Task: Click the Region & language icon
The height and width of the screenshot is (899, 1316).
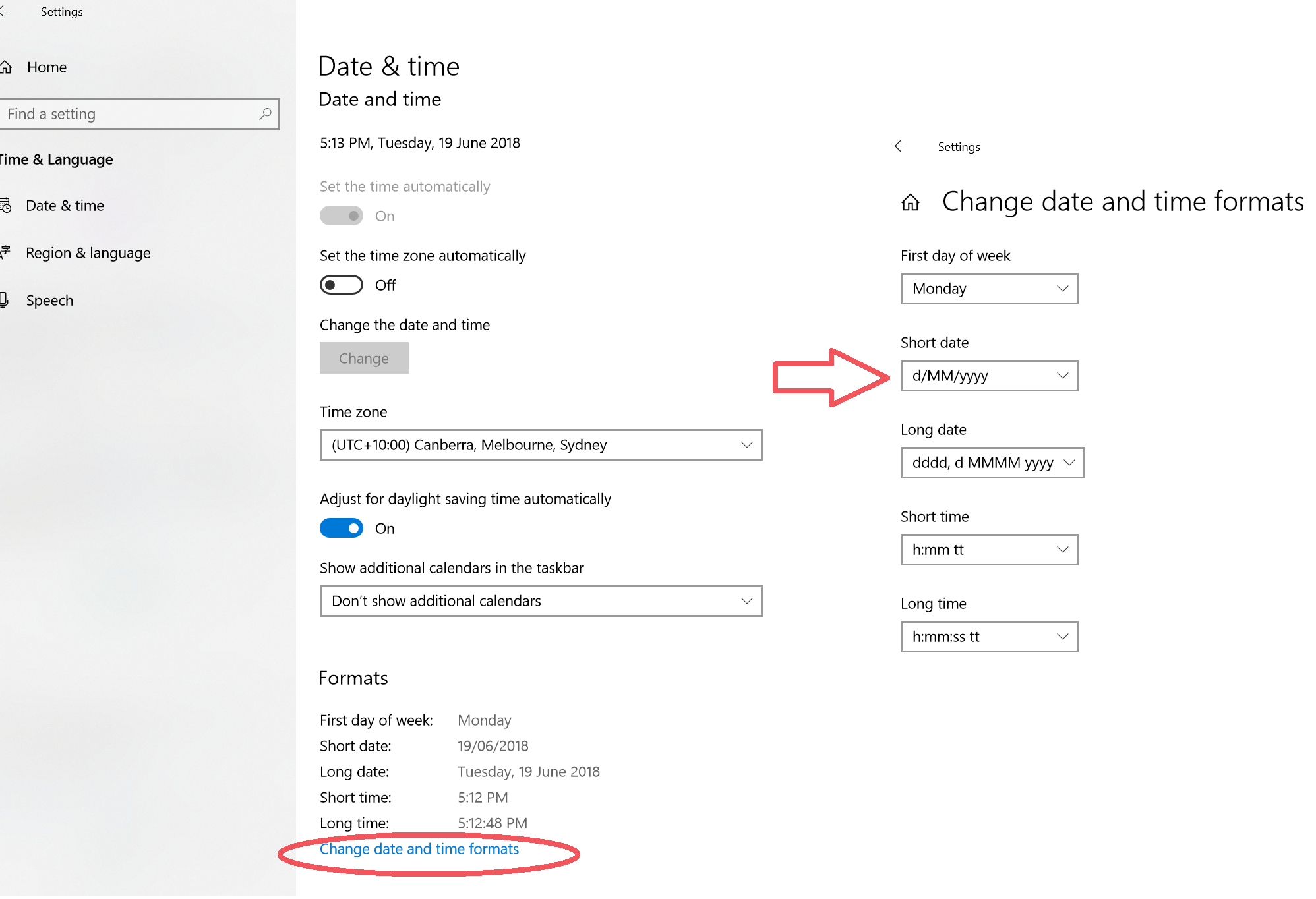Action: click(x=5, y=252)
